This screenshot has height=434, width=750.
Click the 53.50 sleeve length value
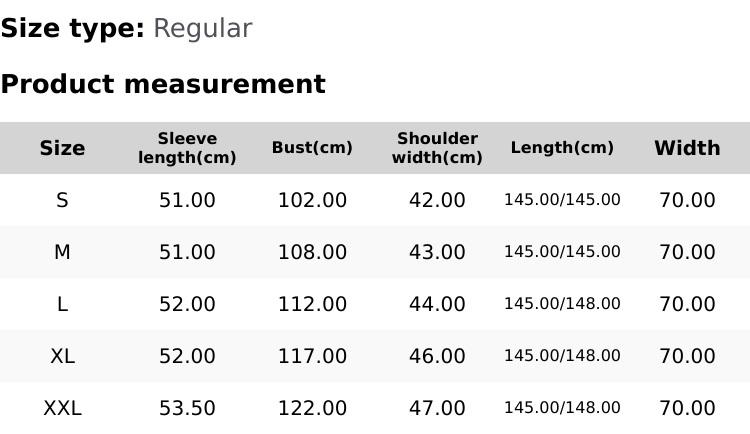[x=187, y=408]
